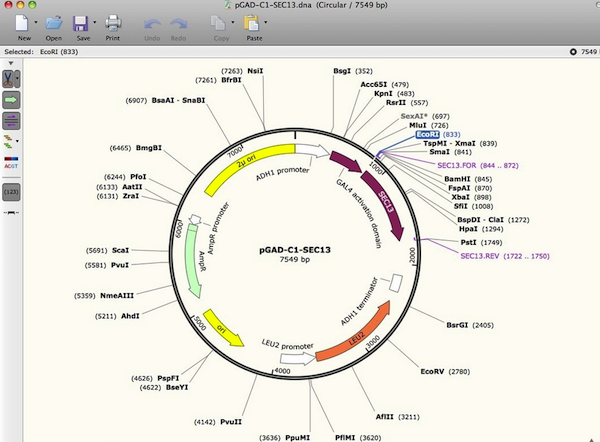Select the SEC13.FOR primer label
The image size is (600, 442).
click(x=456, y=164)
